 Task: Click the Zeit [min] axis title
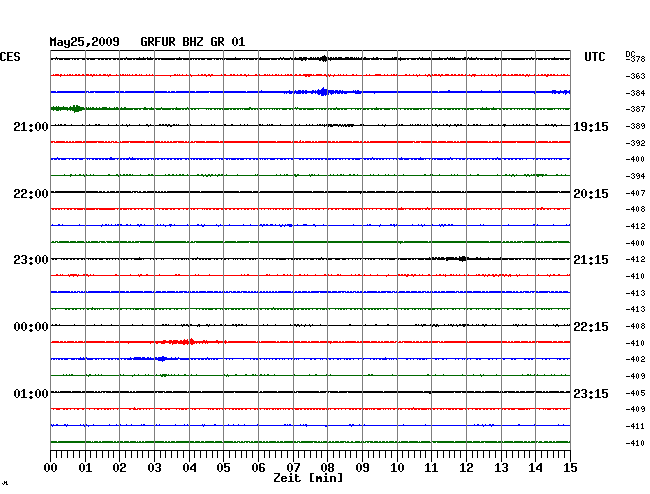[x=308, y=478]
